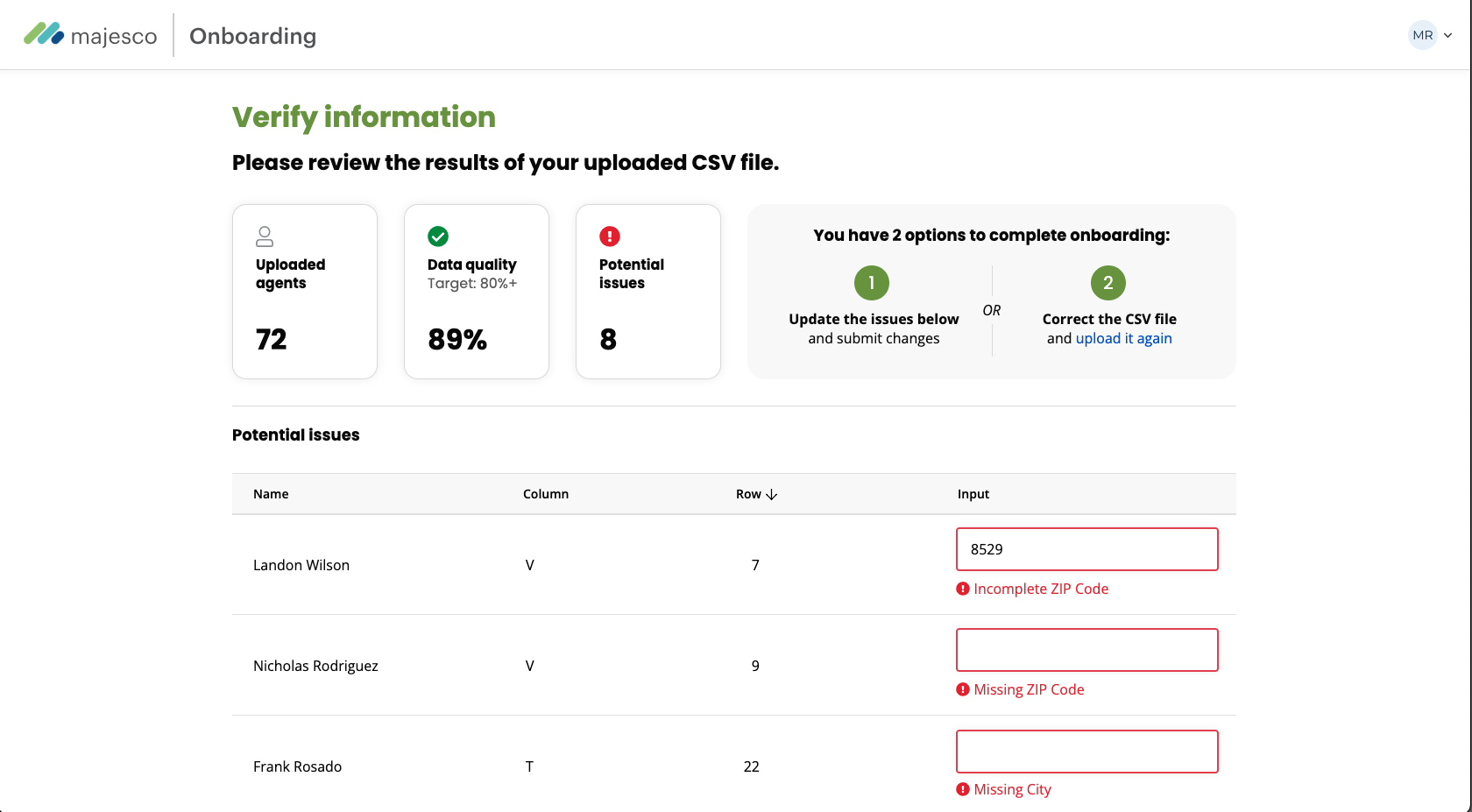Image resolution: width=1472 pixels, height=812 pixels.
Task: Sort the table by Row column
Action: click(x=756, y=494)
